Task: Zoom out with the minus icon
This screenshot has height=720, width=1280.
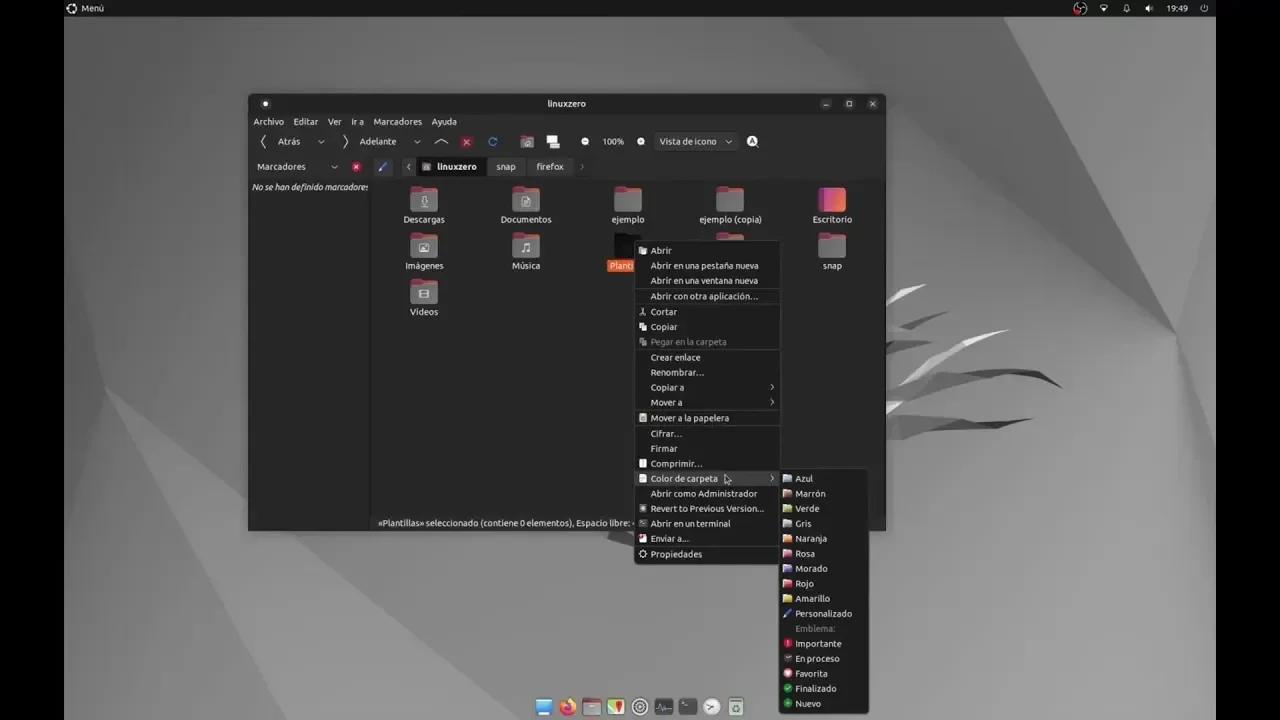Action: coord(585,141)
